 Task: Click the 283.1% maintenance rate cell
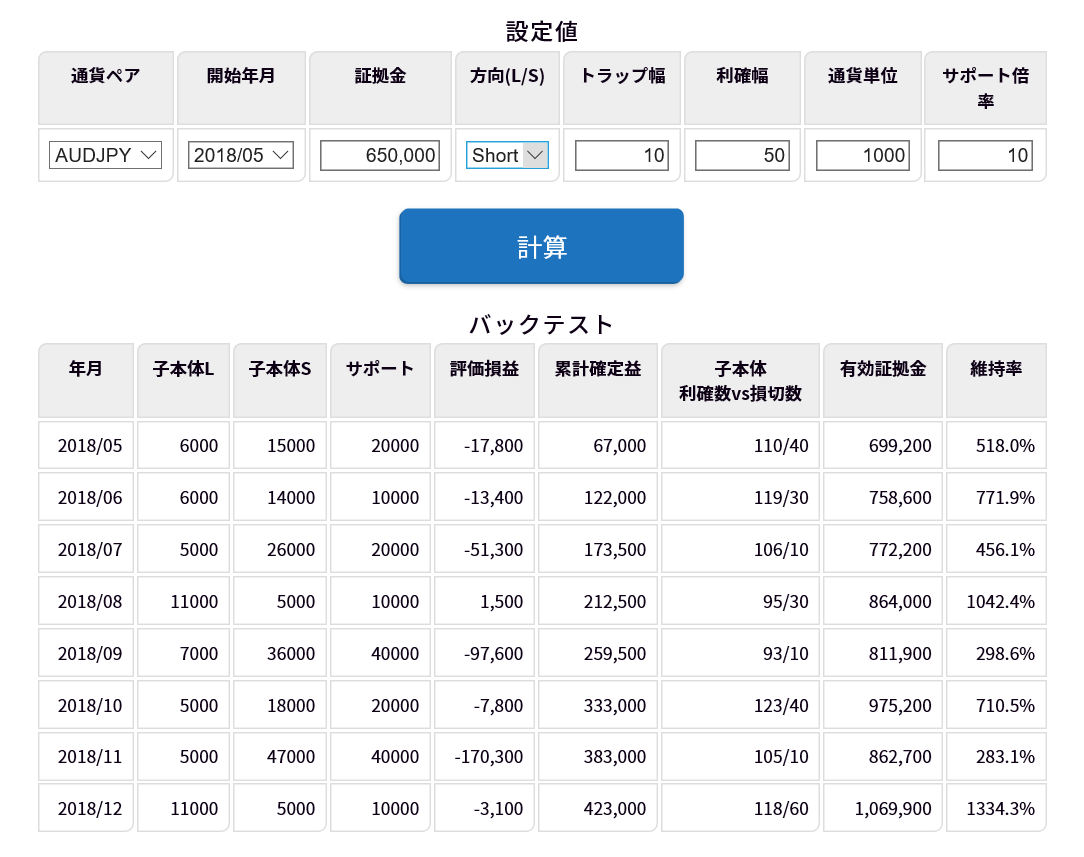point(996,757)
